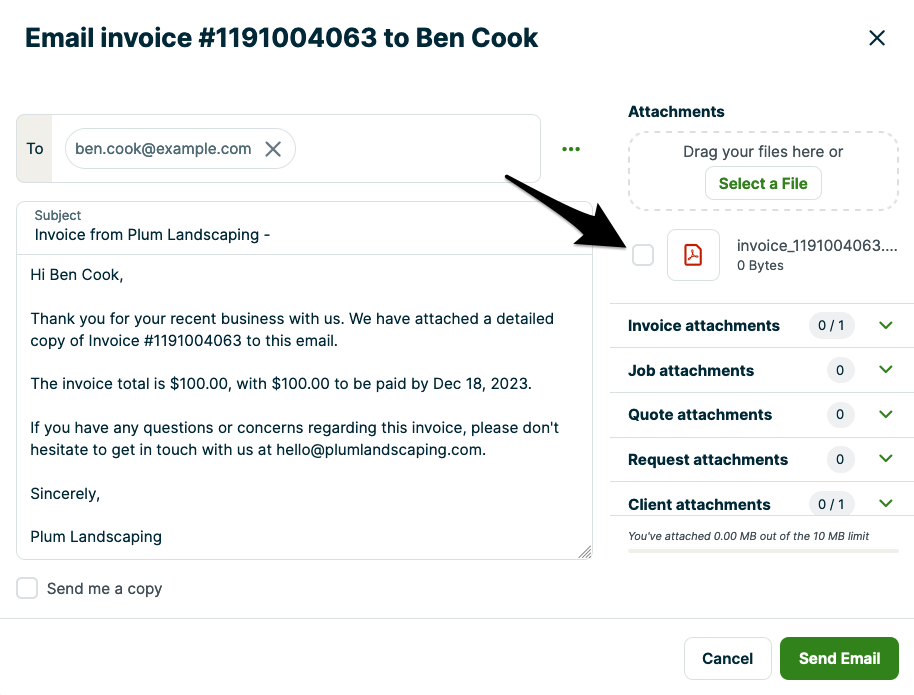
Task: Click the Cancel button
Action: (x=727, y=658)
